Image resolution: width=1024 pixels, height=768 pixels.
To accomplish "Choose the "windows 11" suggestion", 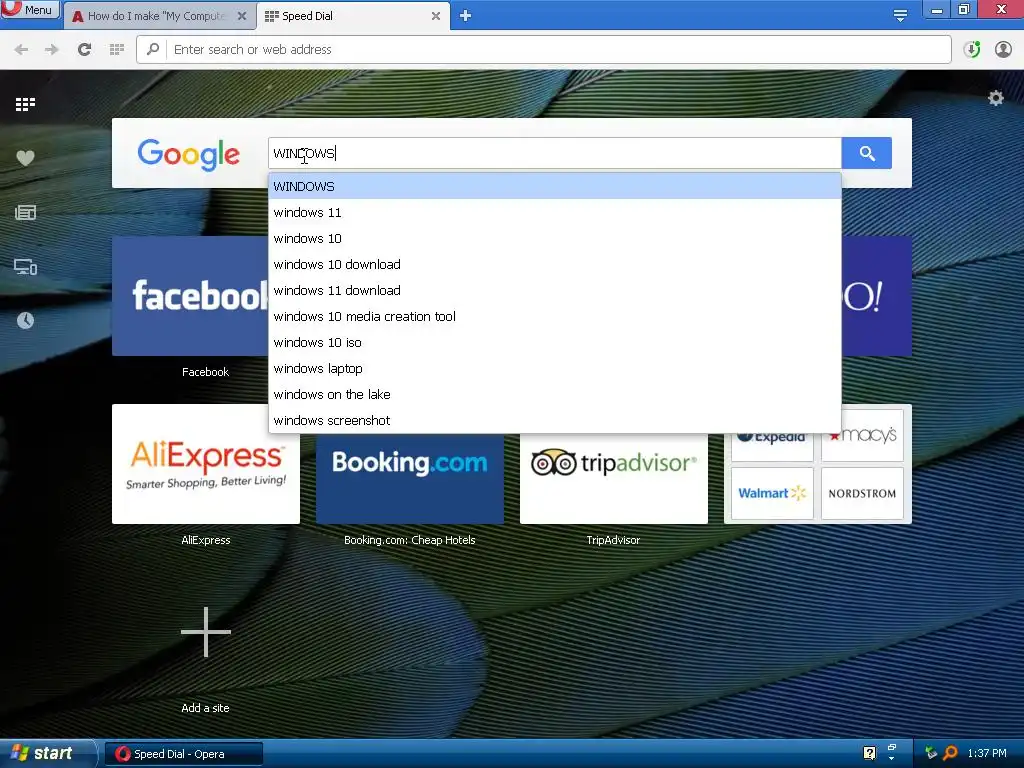I will 554,212.
